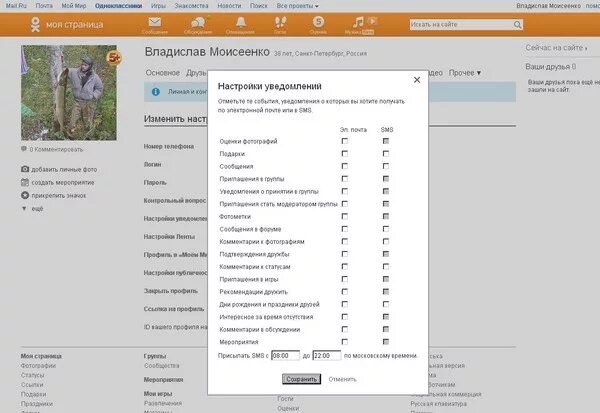Click Сообщества footer link
600x413 pixels.
click(x=161, y=366)
